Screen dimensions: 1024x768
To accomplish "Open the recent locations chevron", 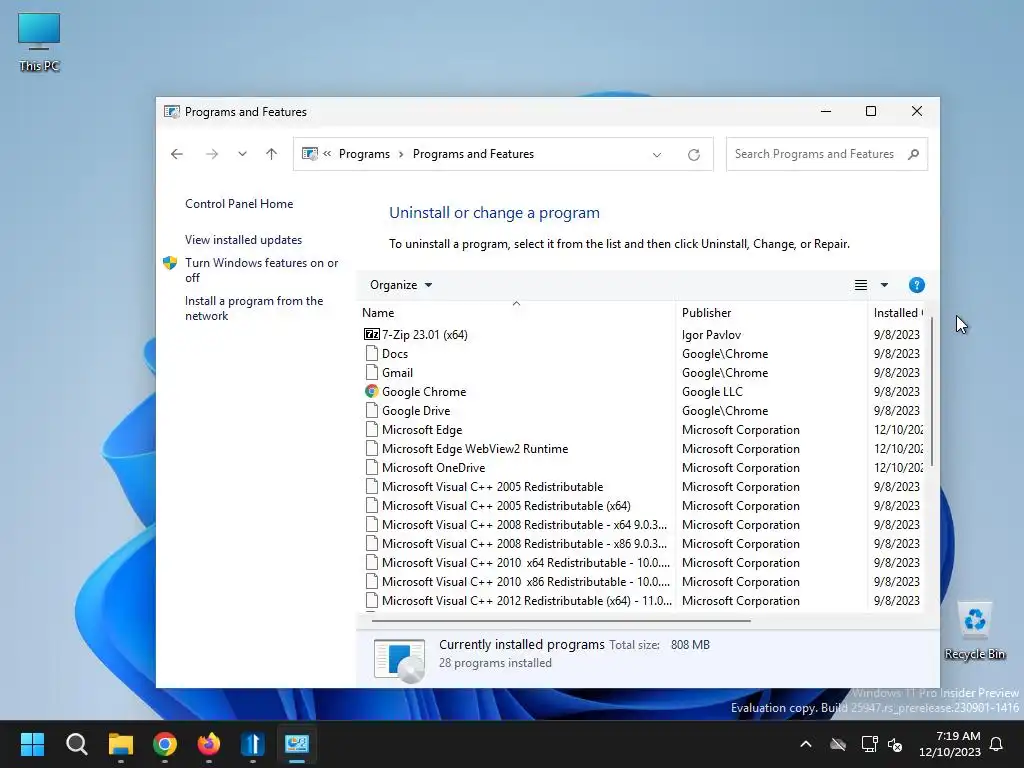I will (242, 154).
